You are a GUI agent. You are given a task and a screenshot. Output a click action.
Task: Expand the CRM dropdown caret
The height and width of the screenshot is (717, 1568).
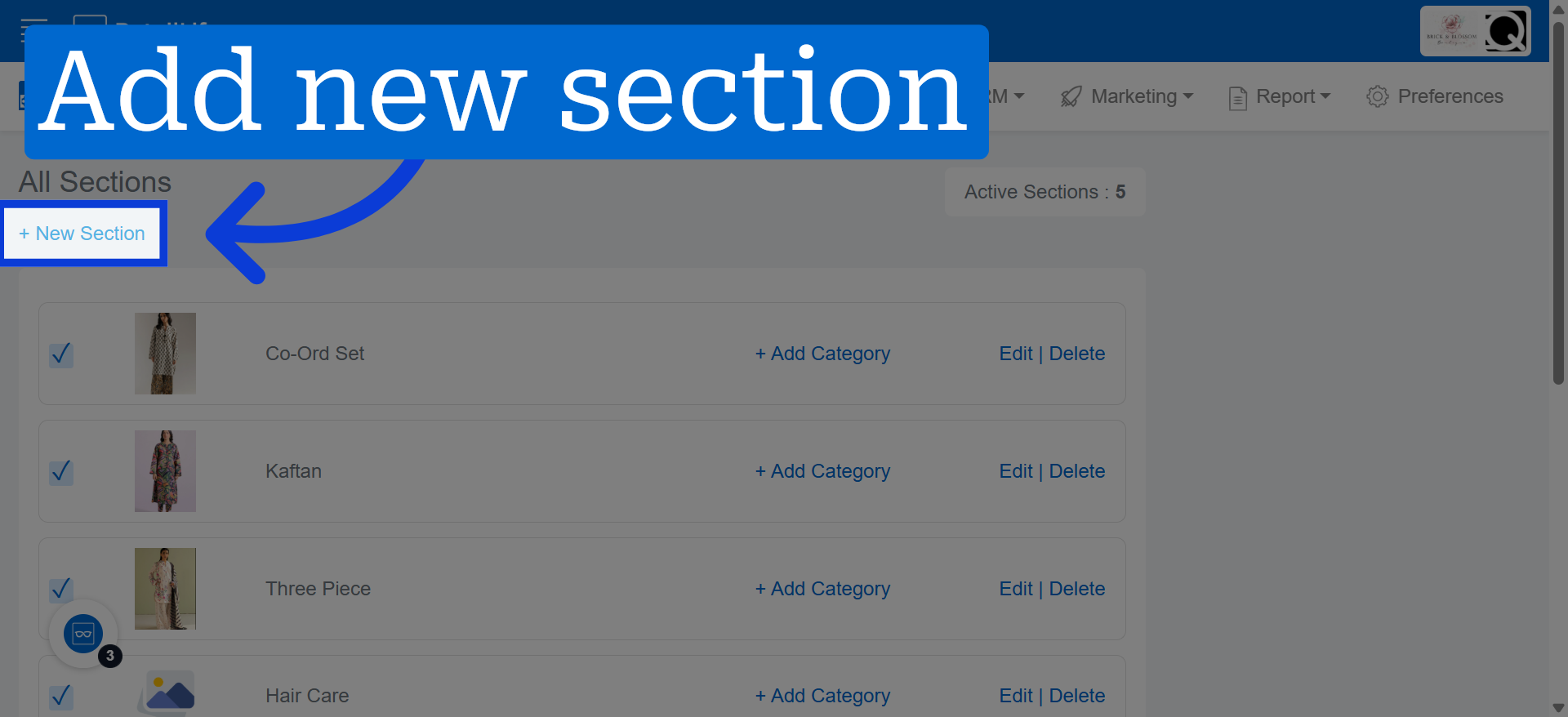(x=1018, y=96)
